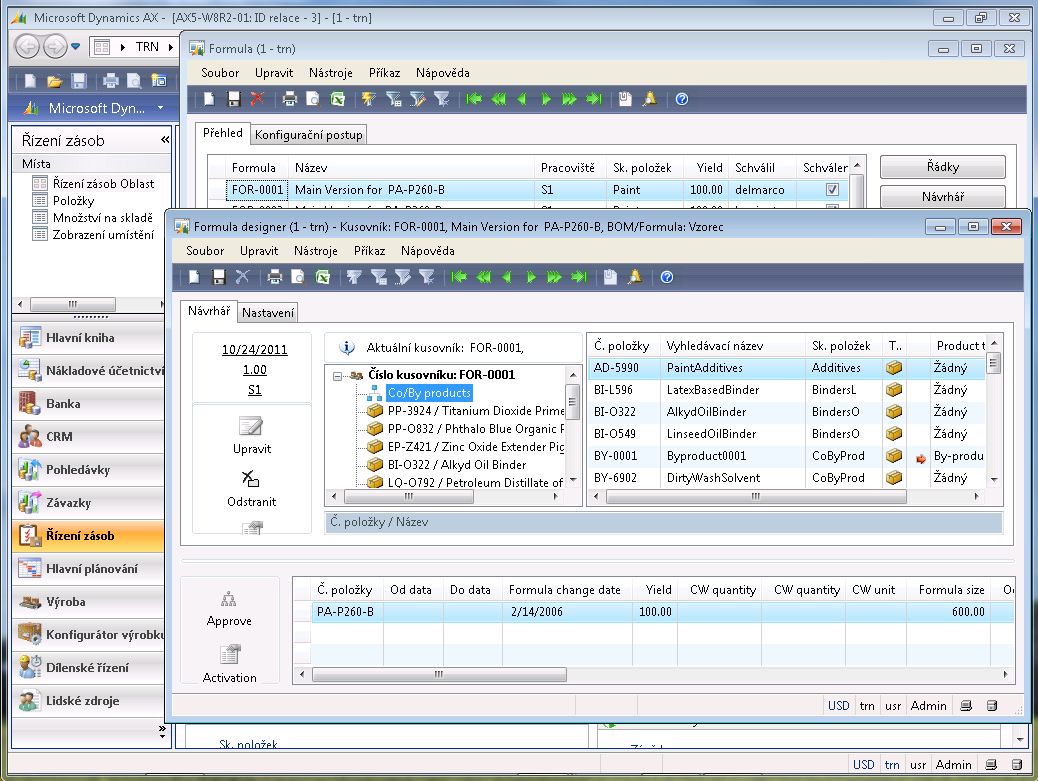Open navigation history dropdown arrow

click(x=75, y=46)
